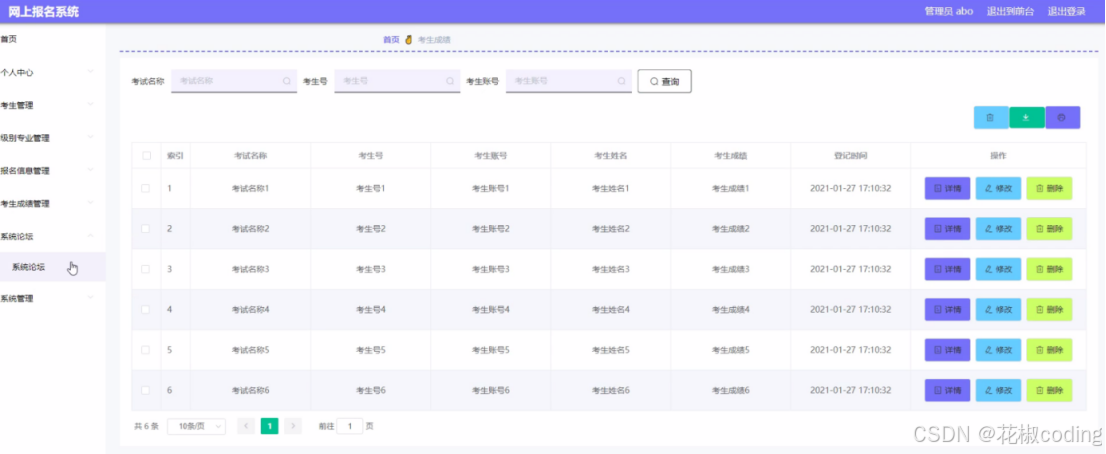Viewport: 1106px width, 454px height.
Task: Click 删除 for row 考试名称4
Action: tap(1049, 309)
